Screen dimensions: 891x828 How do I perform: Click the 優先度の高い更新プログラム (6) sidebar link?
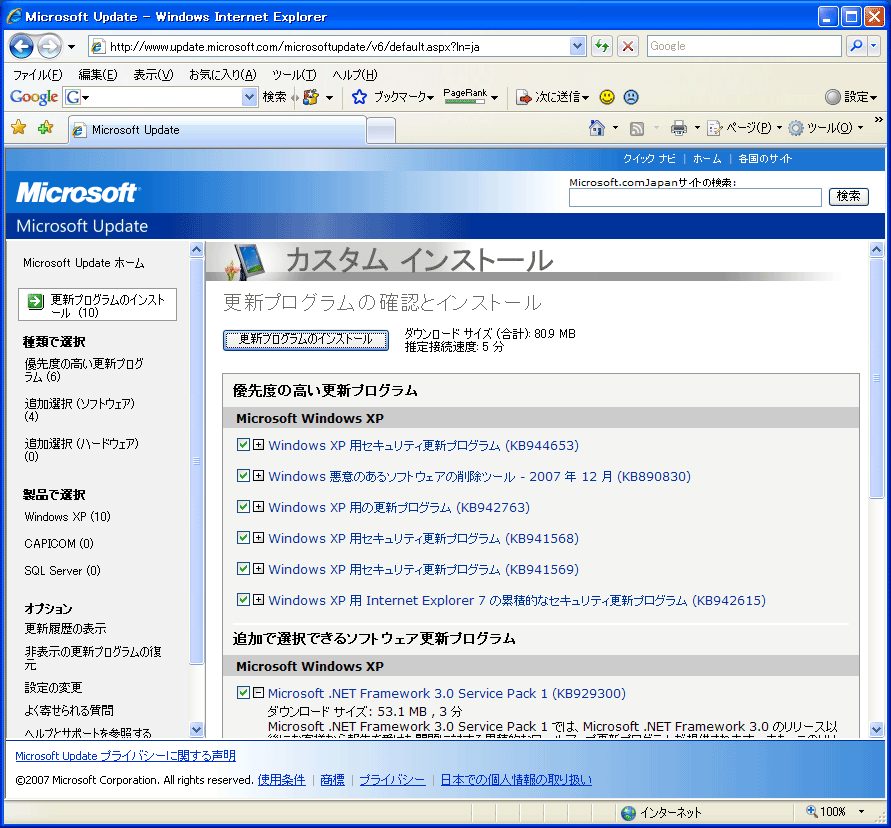[x=84, y=370]
